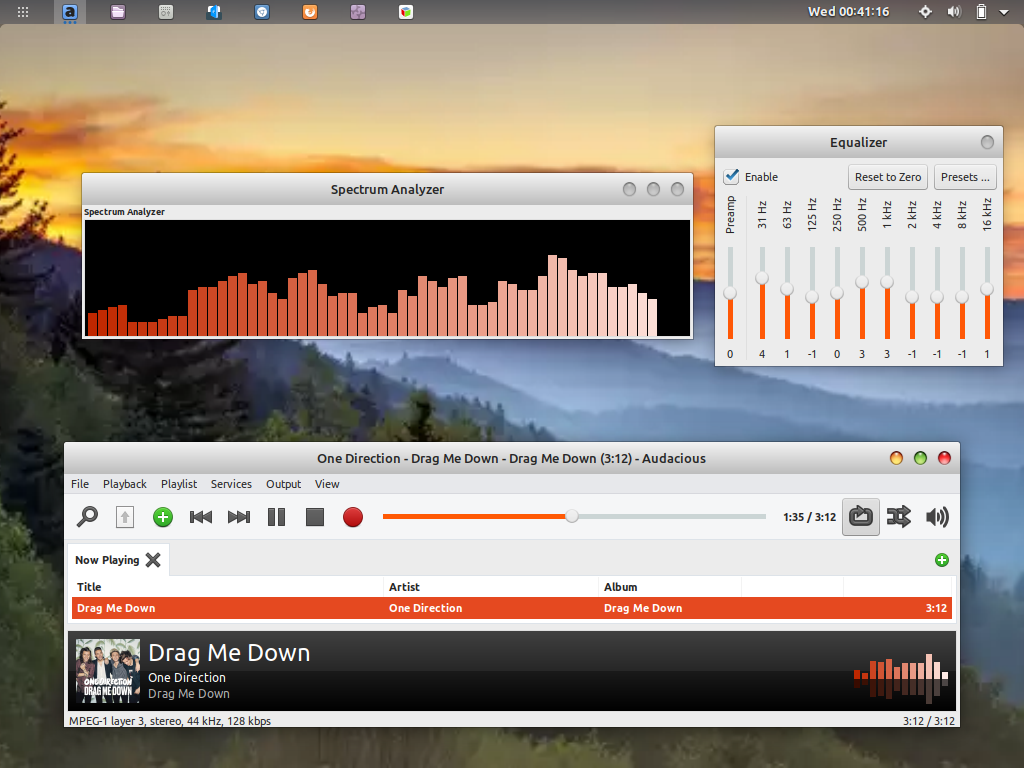Screen dimensions: 1024x768
Task: Click the calculator-like icon in the top panel
Action: pos(166,12)
